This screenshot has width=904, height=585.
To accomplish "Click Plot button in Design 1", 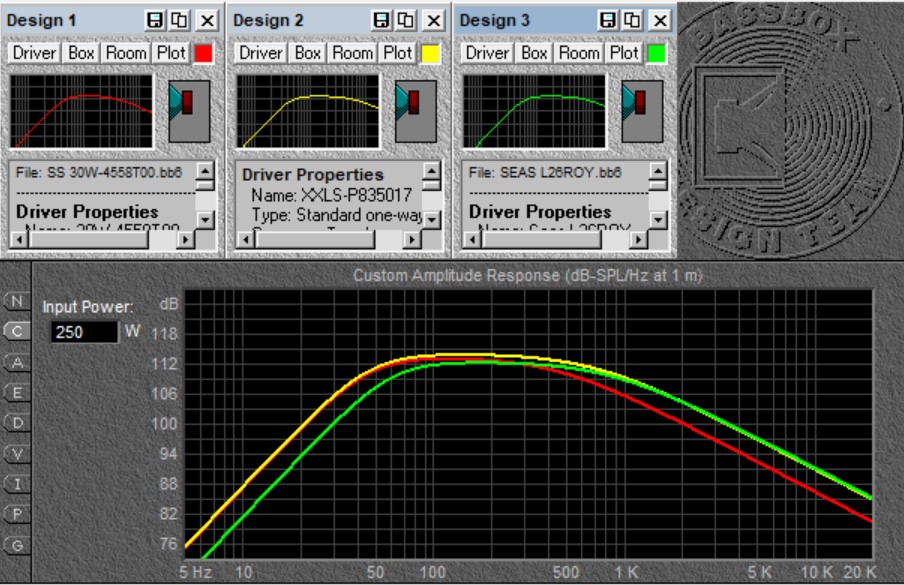I will pyautogui.click(x=171, y=53).
